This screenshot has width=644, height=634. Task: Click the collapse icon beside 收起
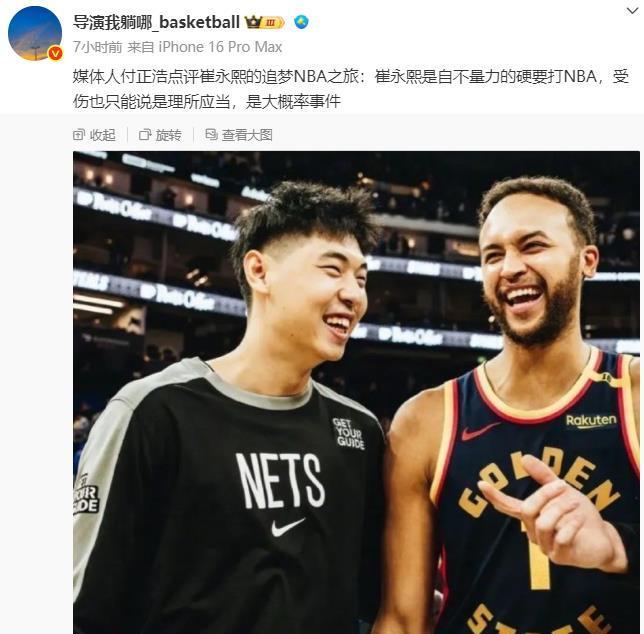pos(78,135)
